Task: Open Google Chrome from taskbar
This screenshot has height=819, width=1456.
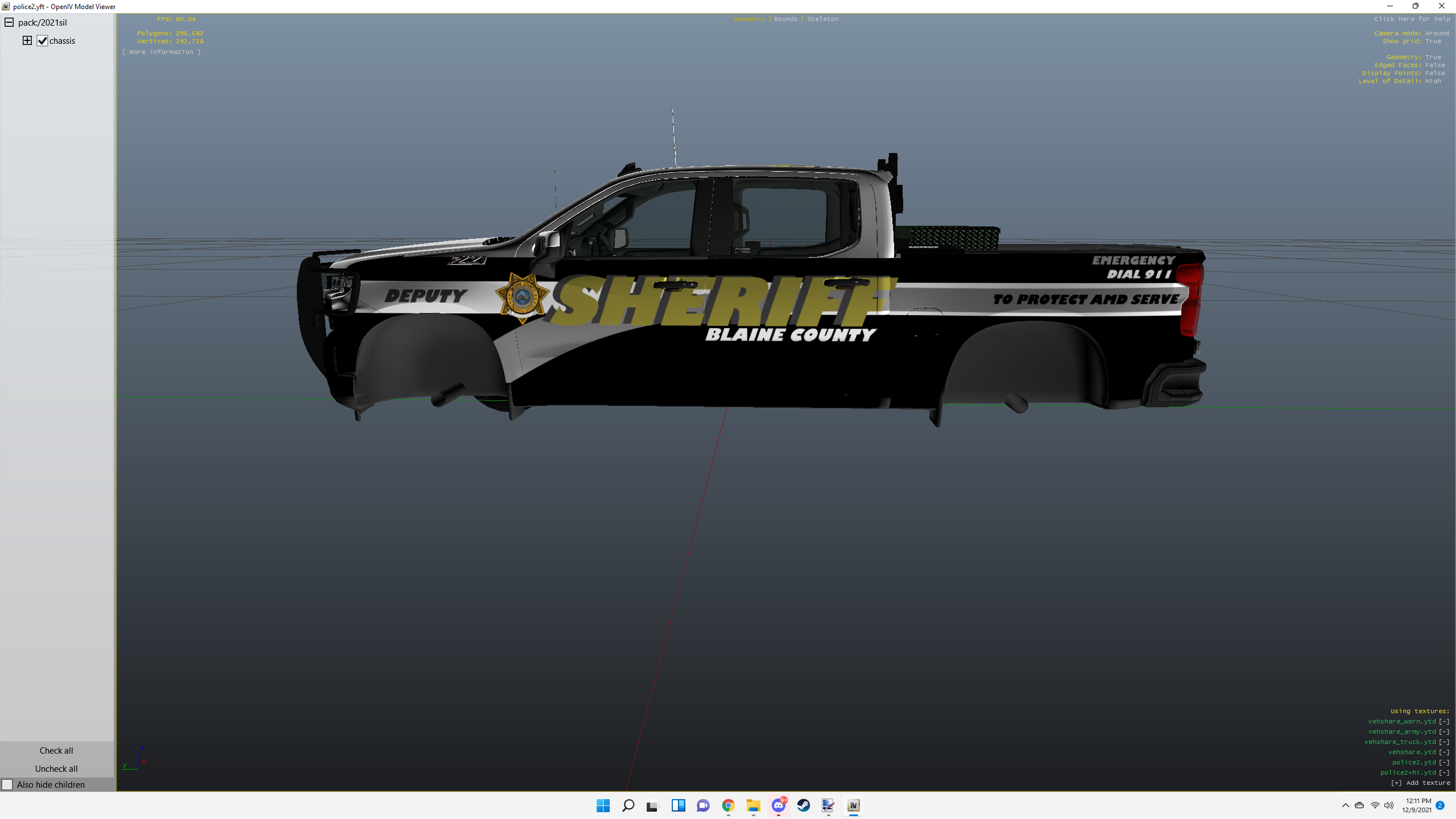Action: coord(728,805)
